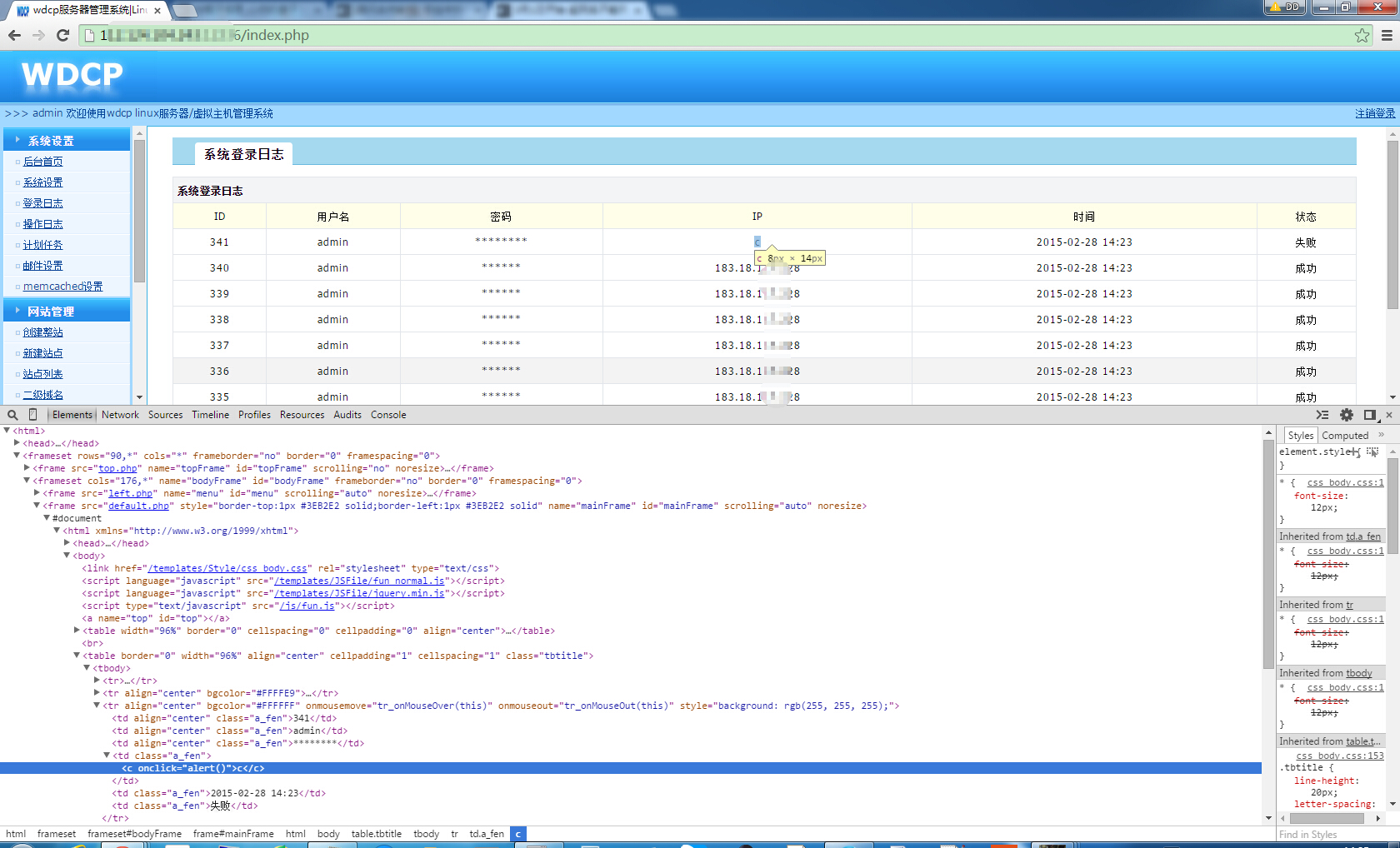Collapse the 网站管理 sidebar section

[x=67, y=312]
